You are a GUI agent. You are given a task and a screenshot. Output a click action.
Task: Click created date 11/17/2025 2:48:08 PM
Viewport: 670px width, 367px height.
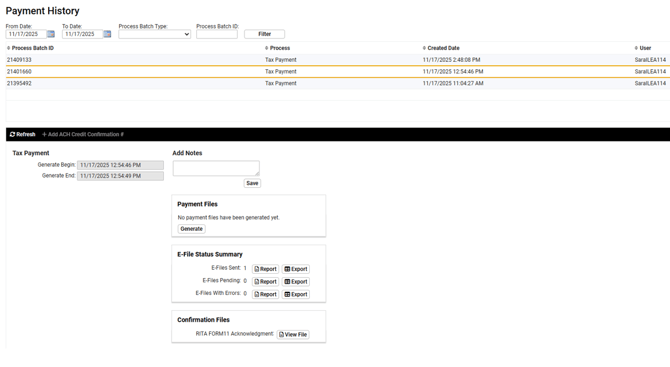pos(451,60)
